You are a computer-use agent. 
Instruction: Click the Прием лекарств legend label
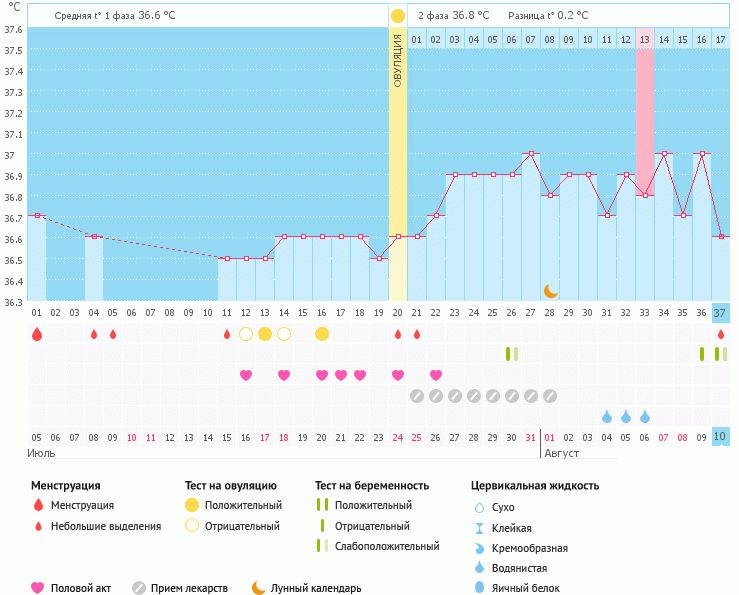pos(189,588)
